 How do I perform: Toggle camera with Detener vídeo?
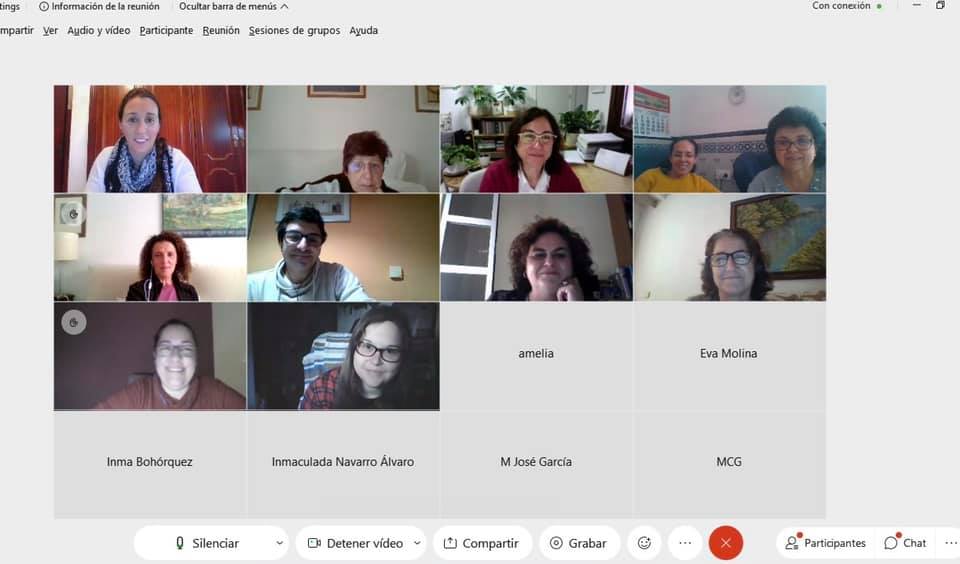tap(355, 543)
